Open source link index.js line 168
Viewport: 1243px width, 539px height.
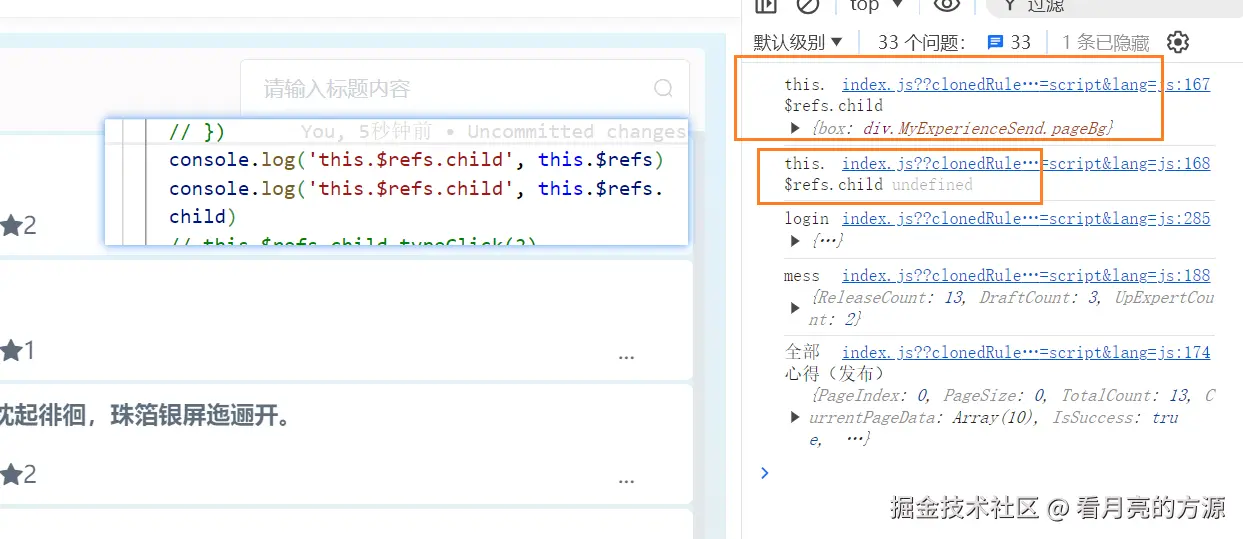click(x=1026, y=163)
